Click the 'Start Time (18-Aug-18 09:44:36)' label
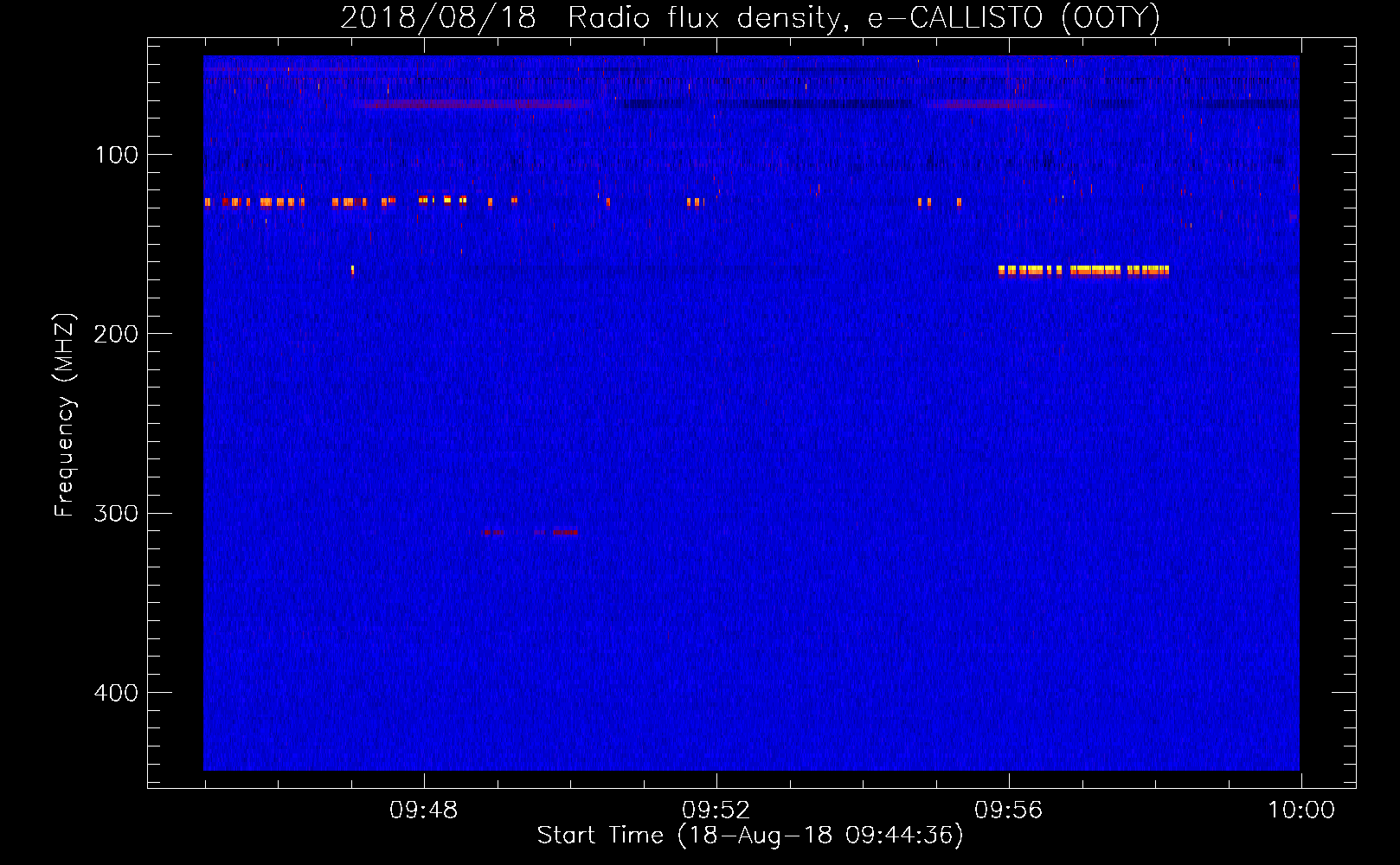 click(750, 836)
